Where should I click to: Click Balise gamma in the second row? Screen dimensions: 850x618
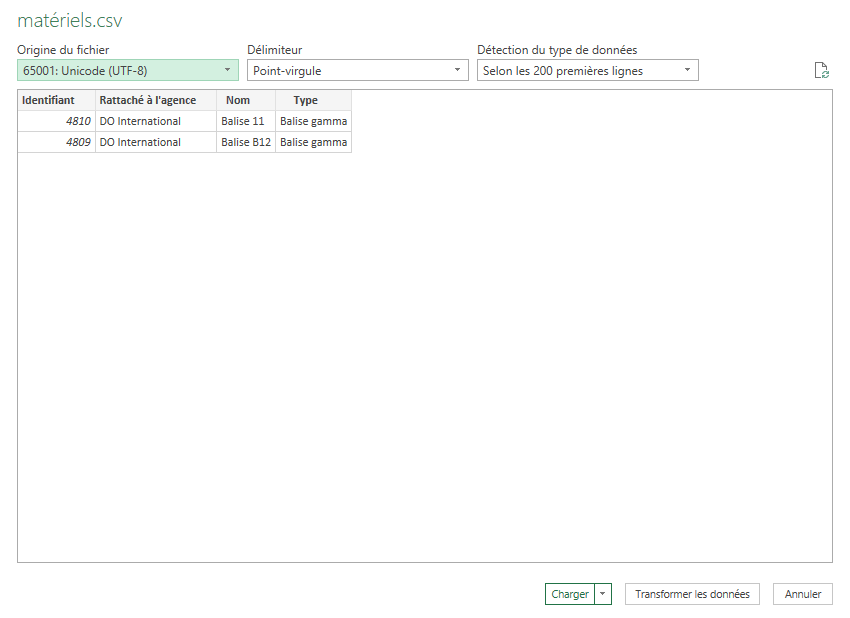[313, 142]
